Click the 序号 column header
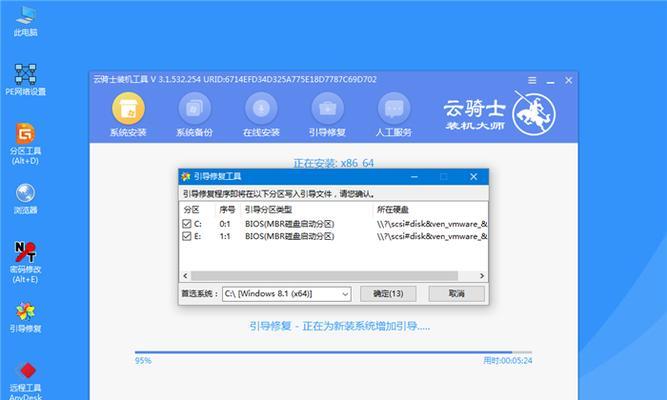Image resolution: width=667 pixels, height=400 pixels. point(227,209)
